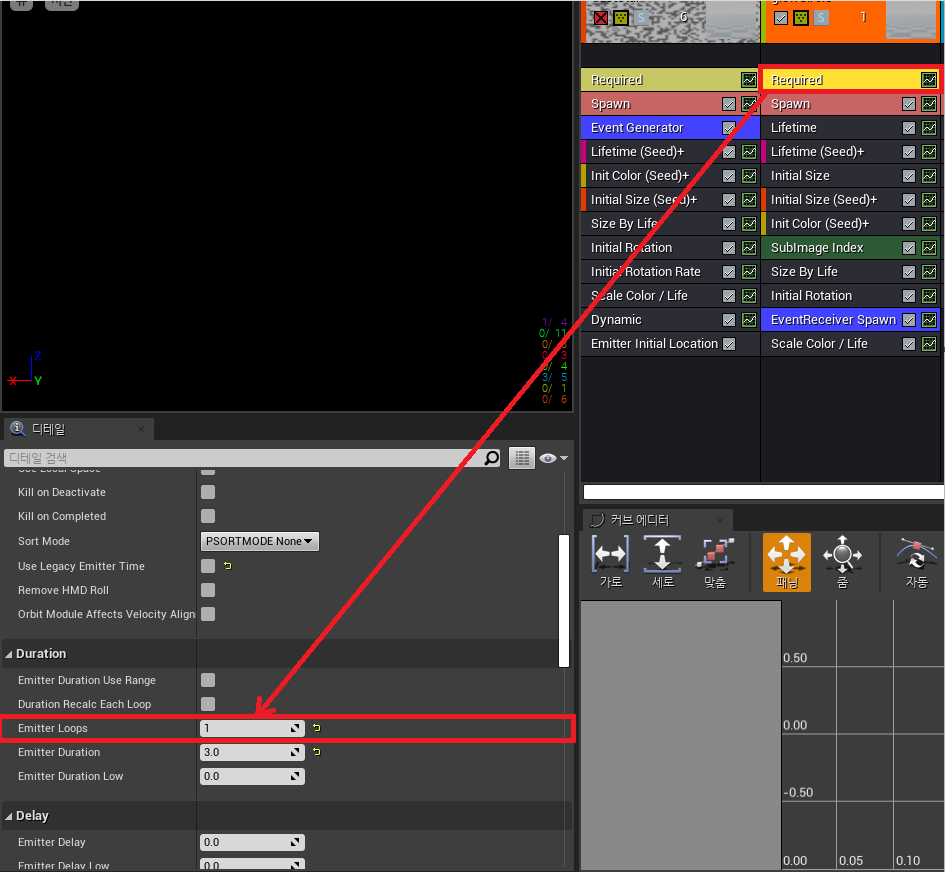Click spinner arrow on Emitter Delay field
The height and width of the screenshot is (872, 945).
pos(295,842)
